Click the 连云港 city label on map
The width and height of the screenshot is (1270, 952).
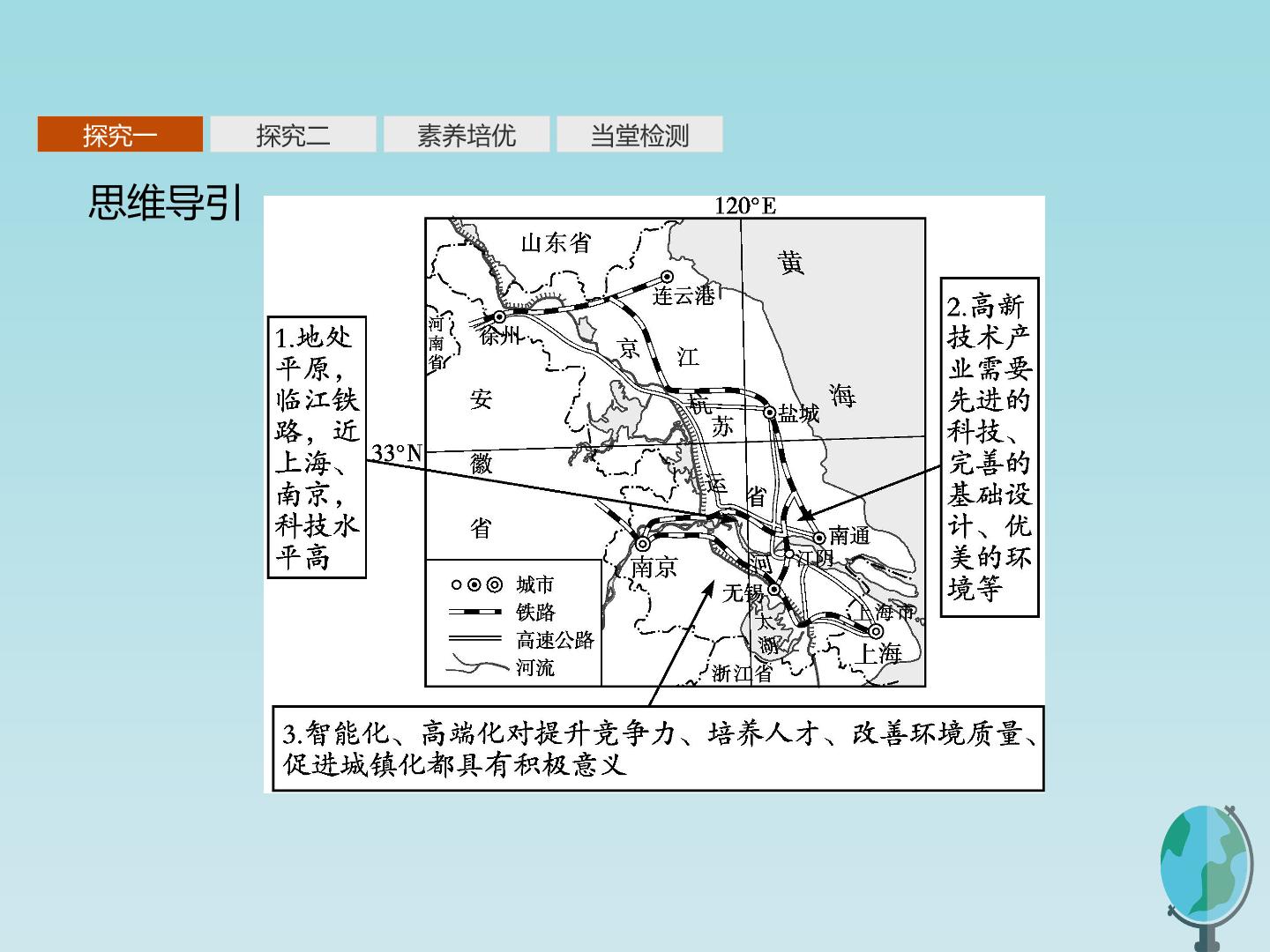(x=684, y=296)
